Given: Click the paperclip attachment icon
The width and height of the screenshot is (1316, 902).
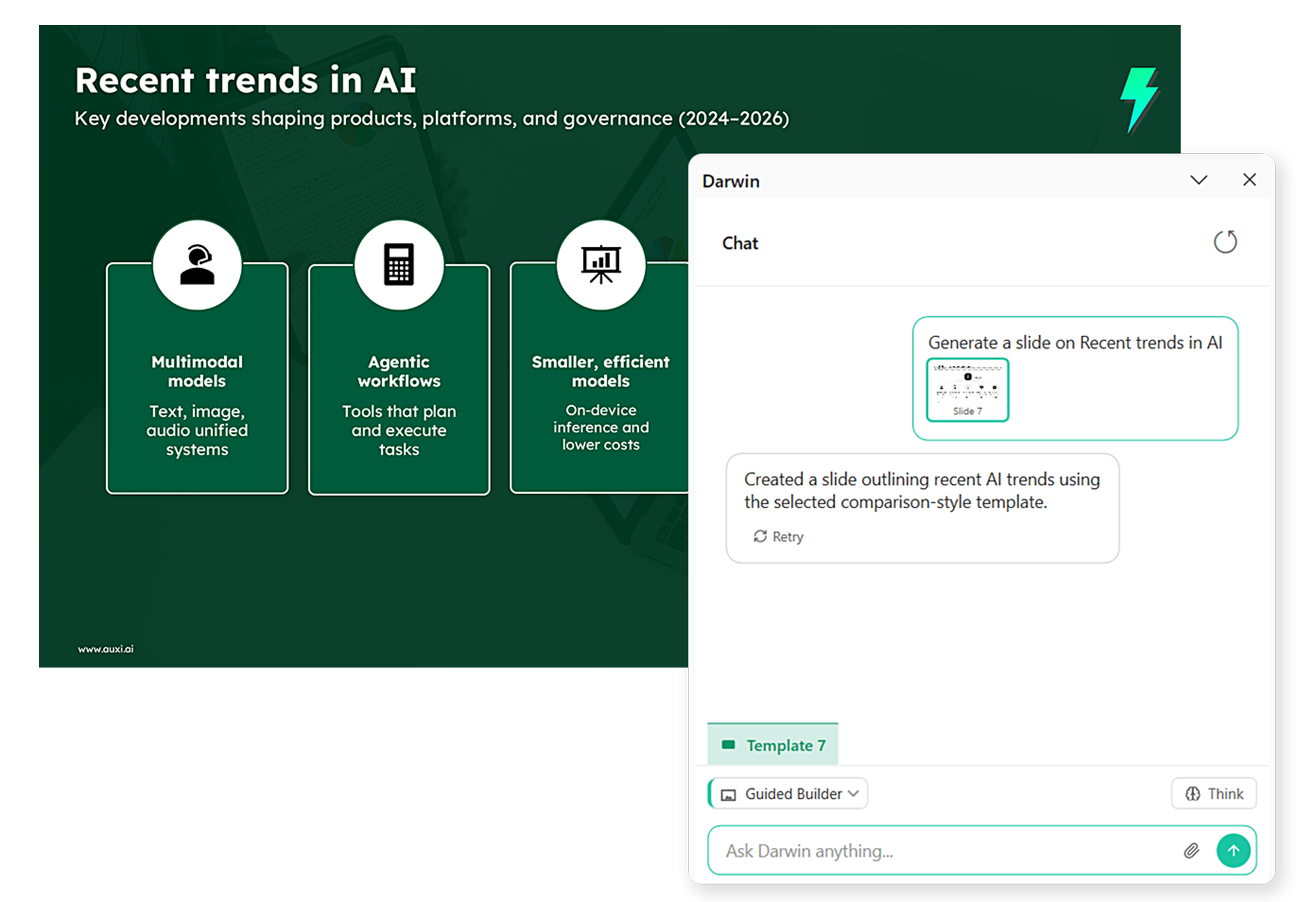Looking at the screenshot, I should (1191, 850).
